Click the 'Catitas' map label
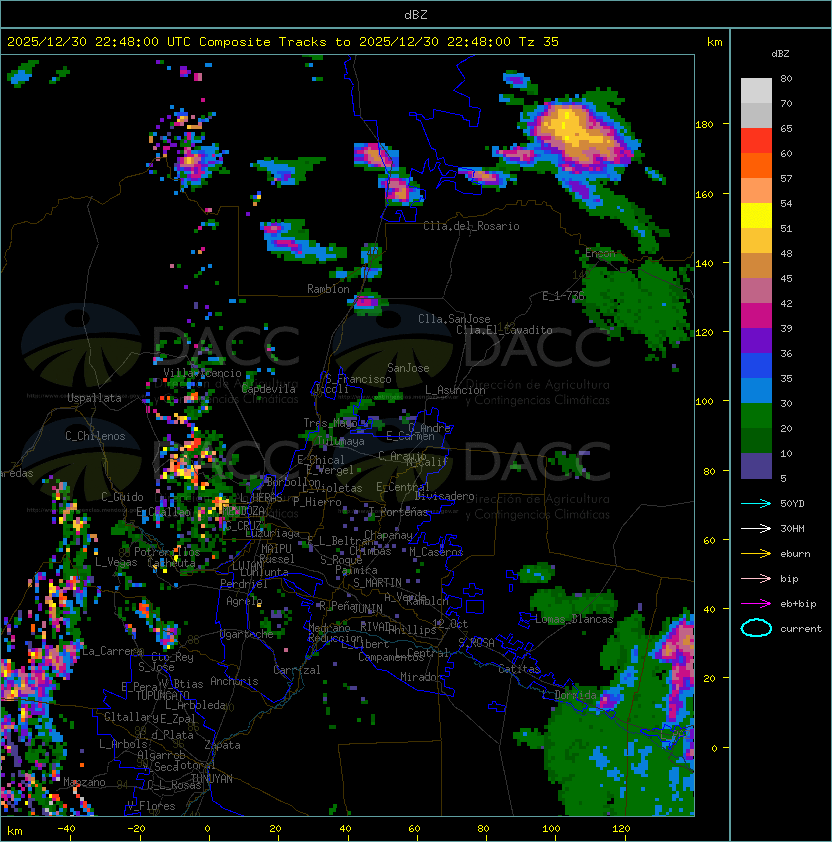This screenshot has height=842, width=832. 519,669
